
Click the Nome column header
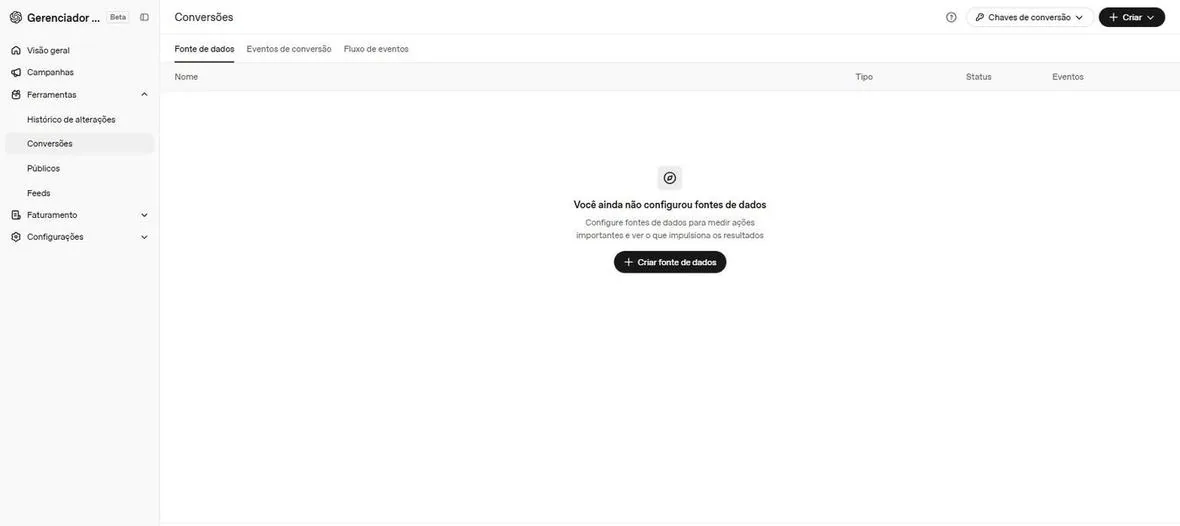(186, 77)
